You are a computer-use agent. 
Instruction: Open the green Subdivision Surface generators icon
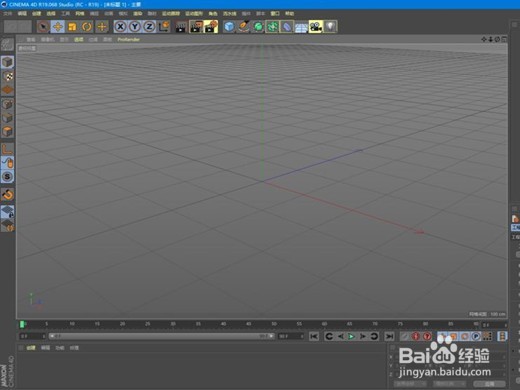click(x=258, y=27)
